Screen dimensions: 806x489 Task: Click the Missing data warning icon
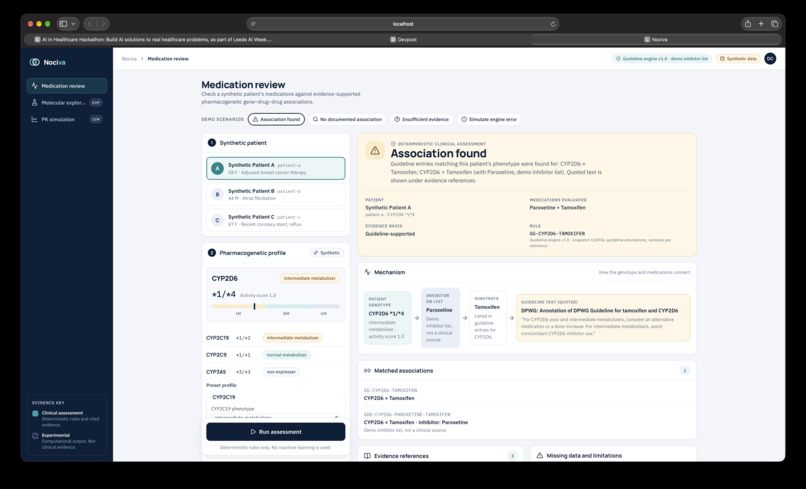tap(540, 456)
